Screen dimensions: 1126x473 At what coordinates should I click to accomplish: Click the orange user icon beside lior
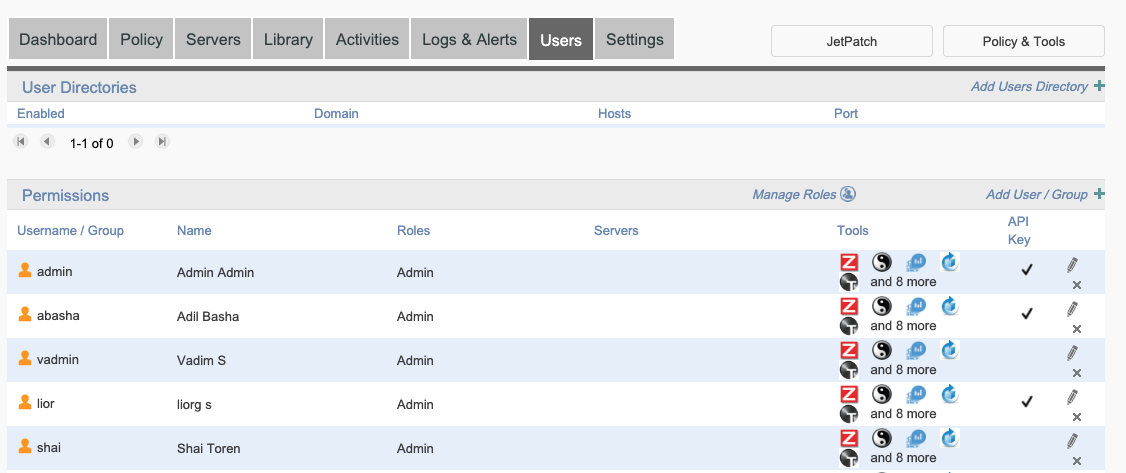26,403
